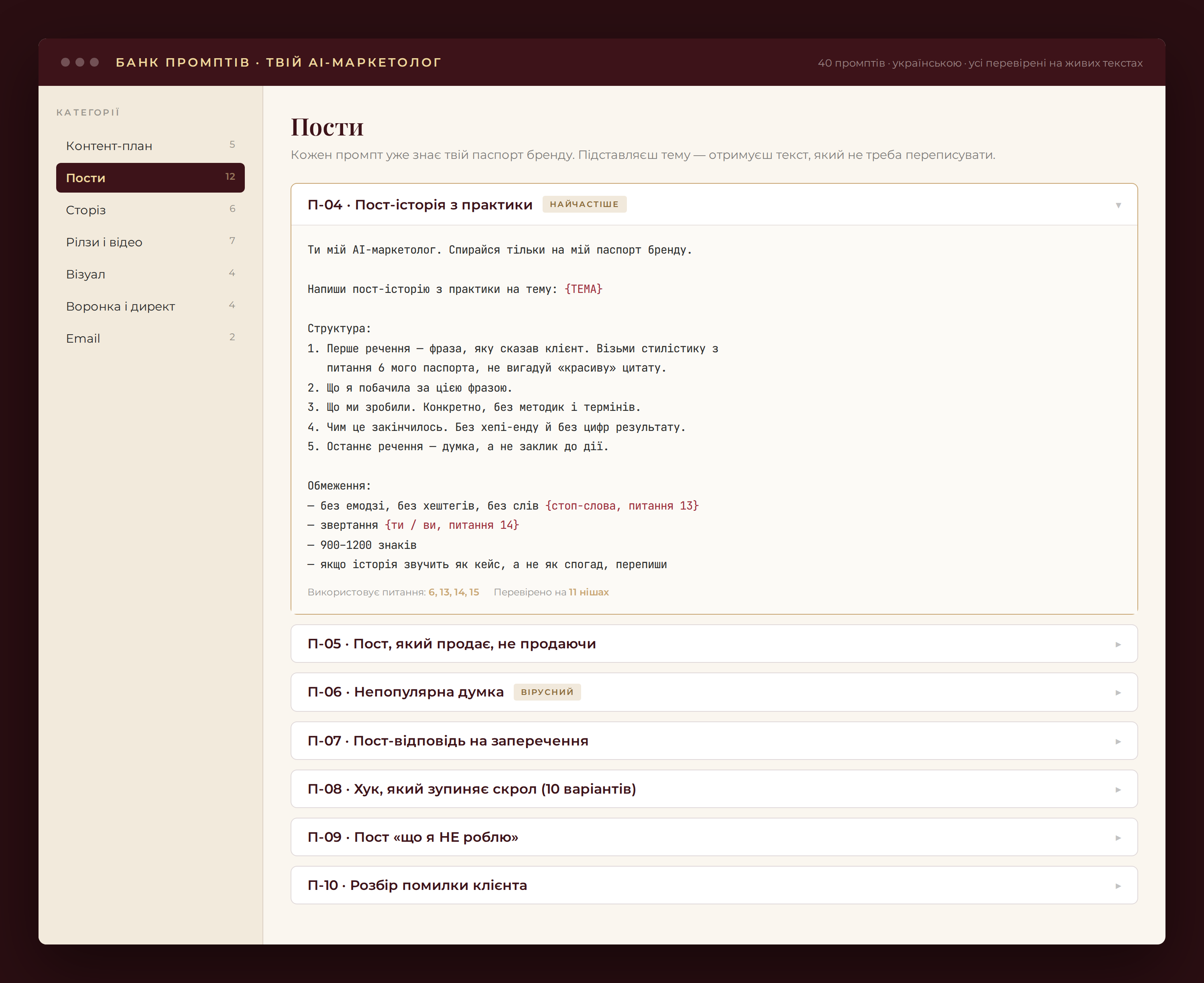Expand П-07 prompt arrow
The height and width of the screenshot is (983, 1204).
click(1118, 741)
